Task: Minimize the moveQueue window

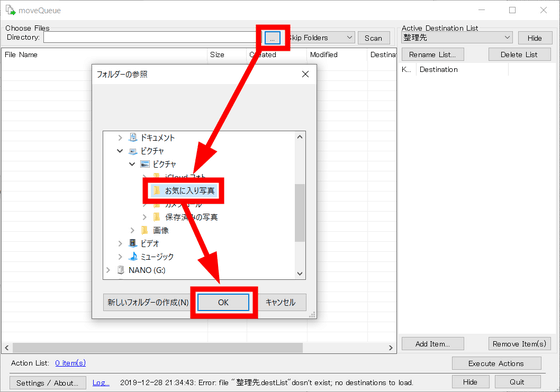Action: click(x=482, y=10)
